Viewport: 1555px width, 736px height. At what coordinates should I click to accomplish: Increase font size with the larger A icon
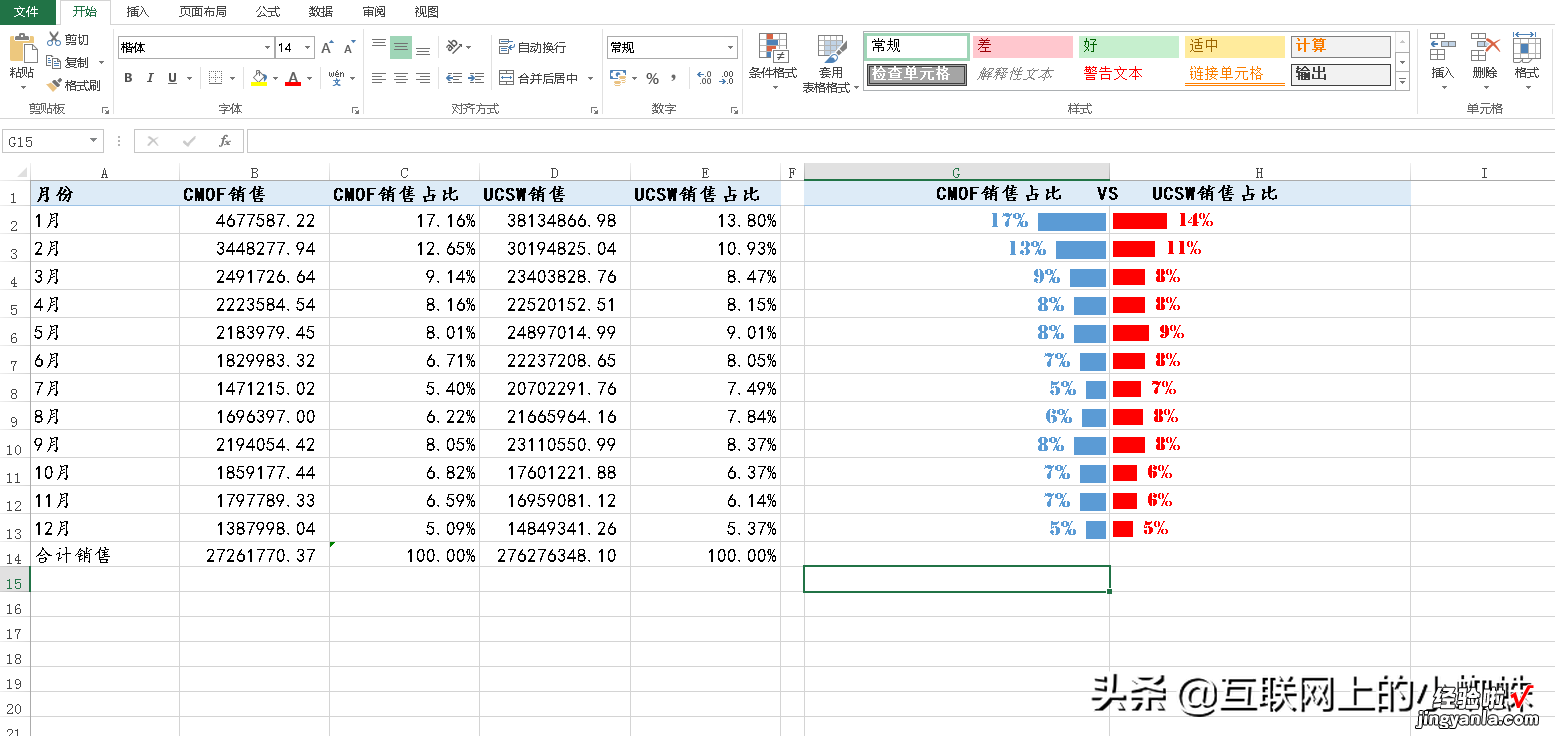327,47
